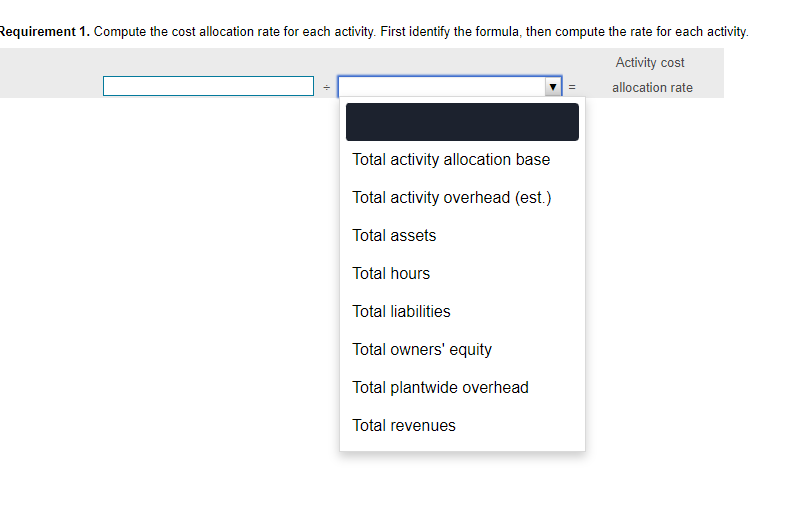Click the empty numerator input box

coord(208,86)
